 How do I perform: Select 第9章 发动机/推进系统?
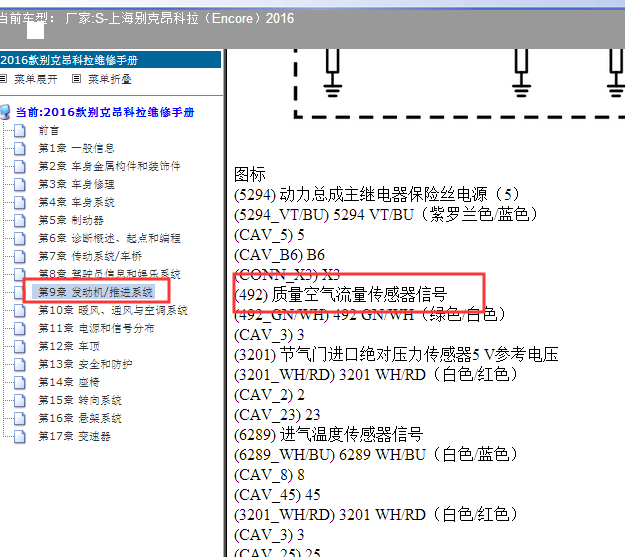(x=96, y=292)
